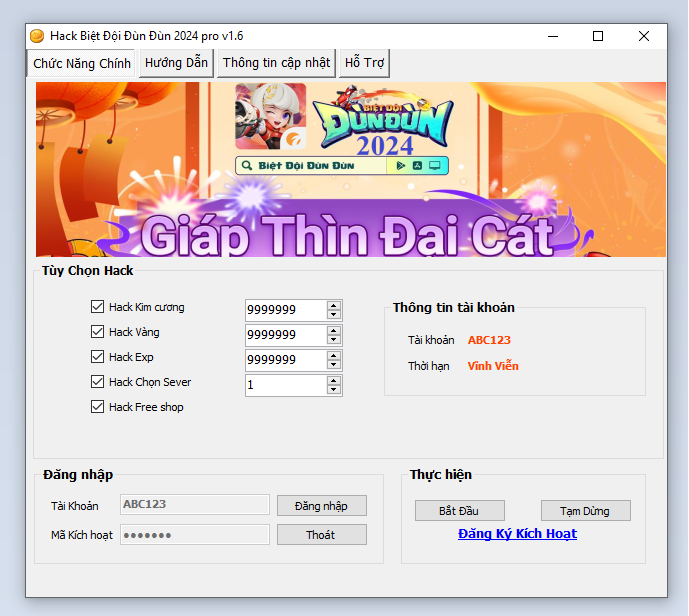Screen dimensions: 689x616
Task: Click the Mã Kích hoạt password field
Action: [195, 535]
